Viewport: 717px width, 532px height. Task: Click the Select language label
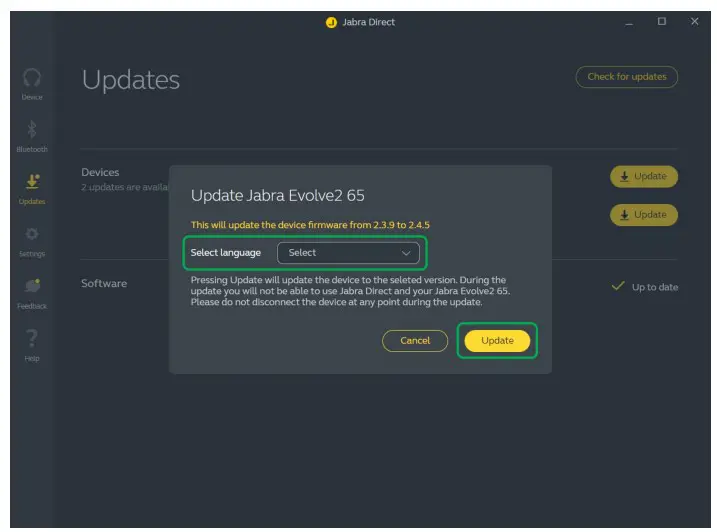[x=225, y=253]
